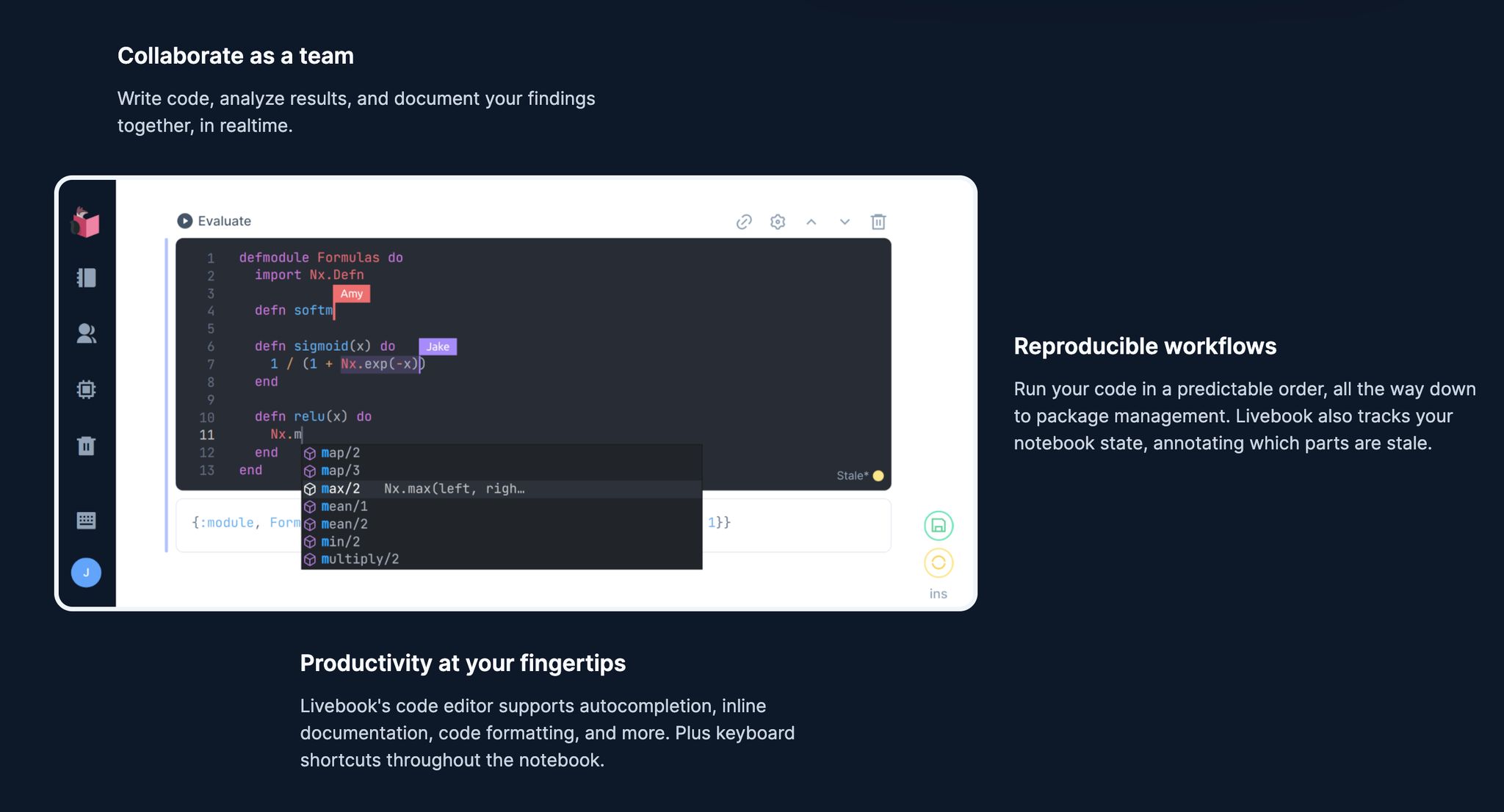Copy cell link with chain icon

(744, 222)
